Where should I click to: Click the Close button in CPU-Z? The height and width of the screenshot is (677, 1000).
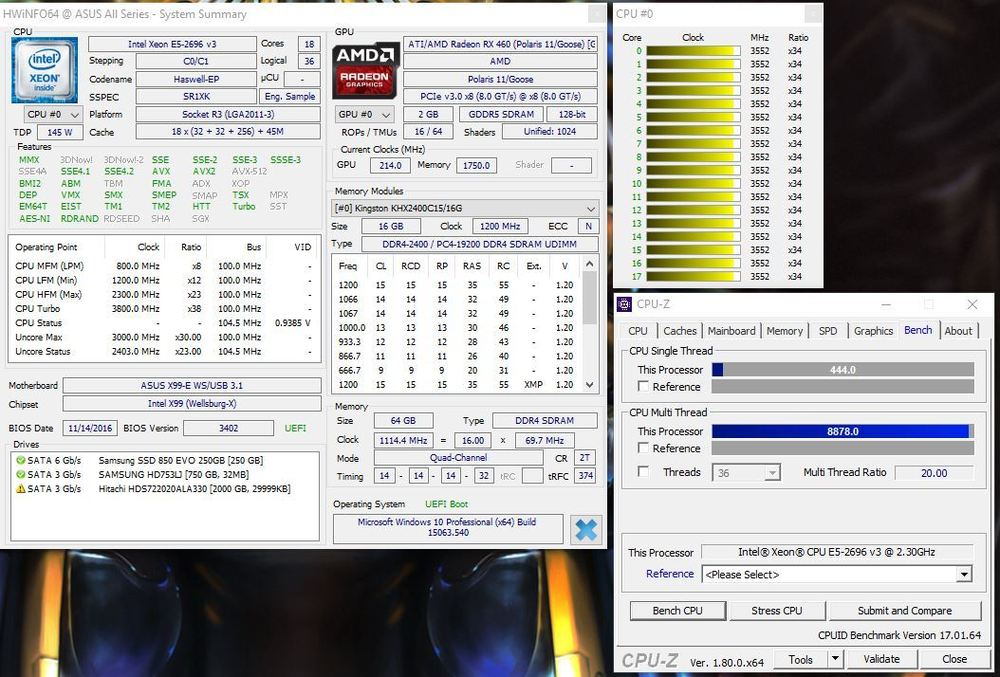[954, 659]
